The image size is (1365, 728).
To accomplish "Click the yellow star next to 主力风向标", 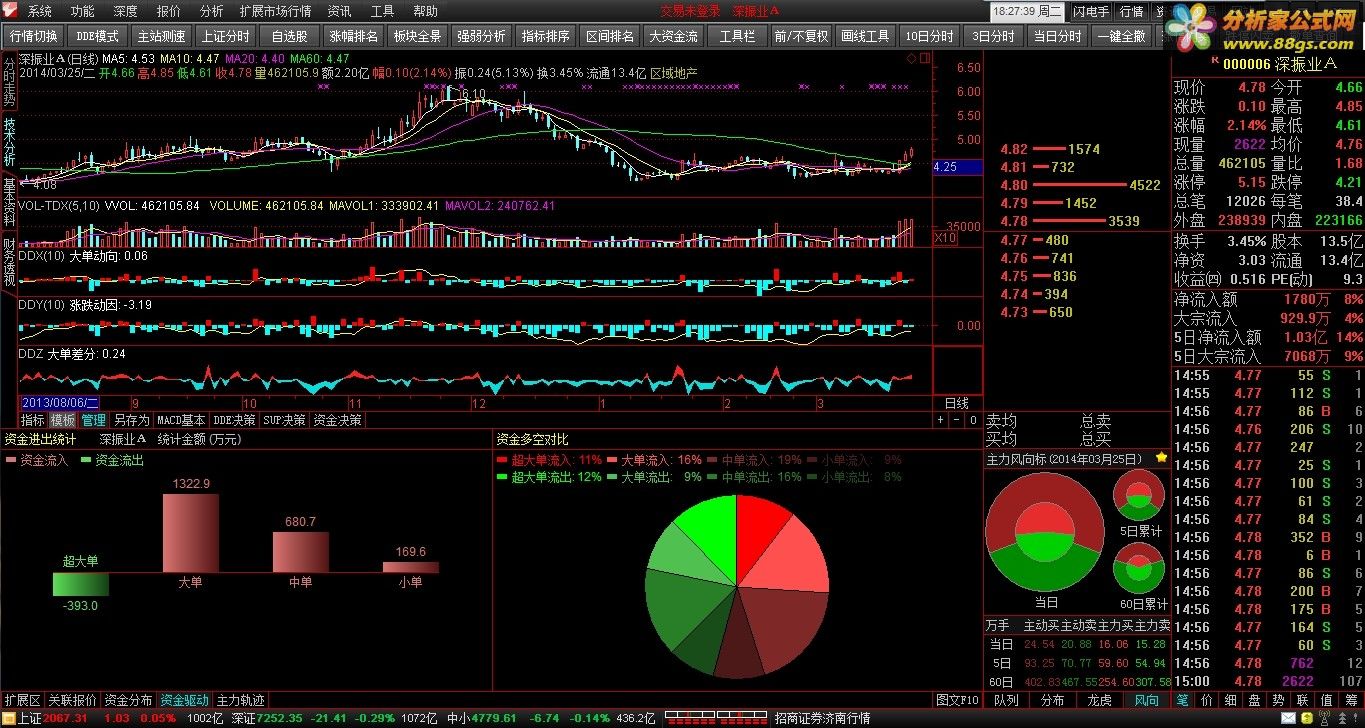I will click(1161, 458).
